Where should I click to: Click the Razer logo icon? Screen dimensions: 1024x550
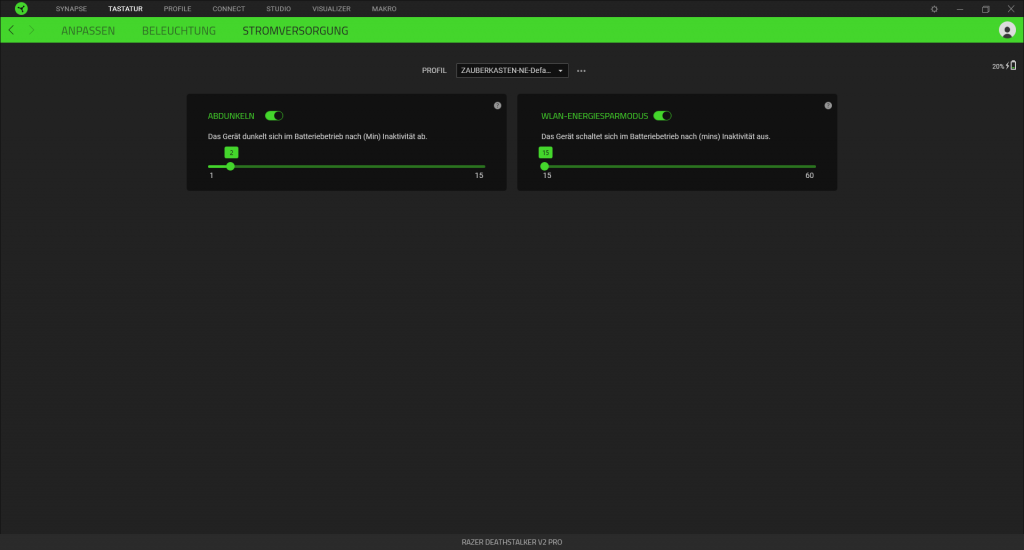22,8
